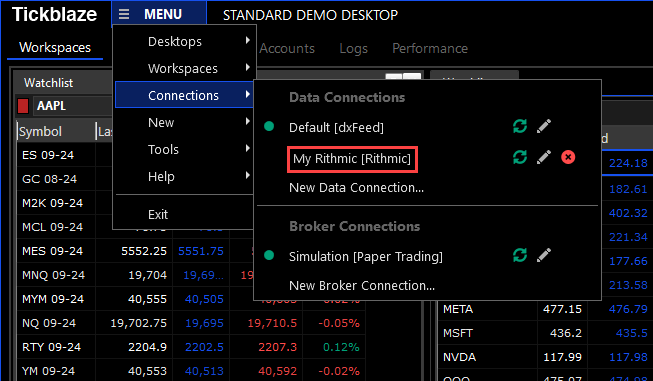Open the Connections submenu
The width and height of the screenshot is (653, 381).
pyautogui.click(x=184, y=95)
